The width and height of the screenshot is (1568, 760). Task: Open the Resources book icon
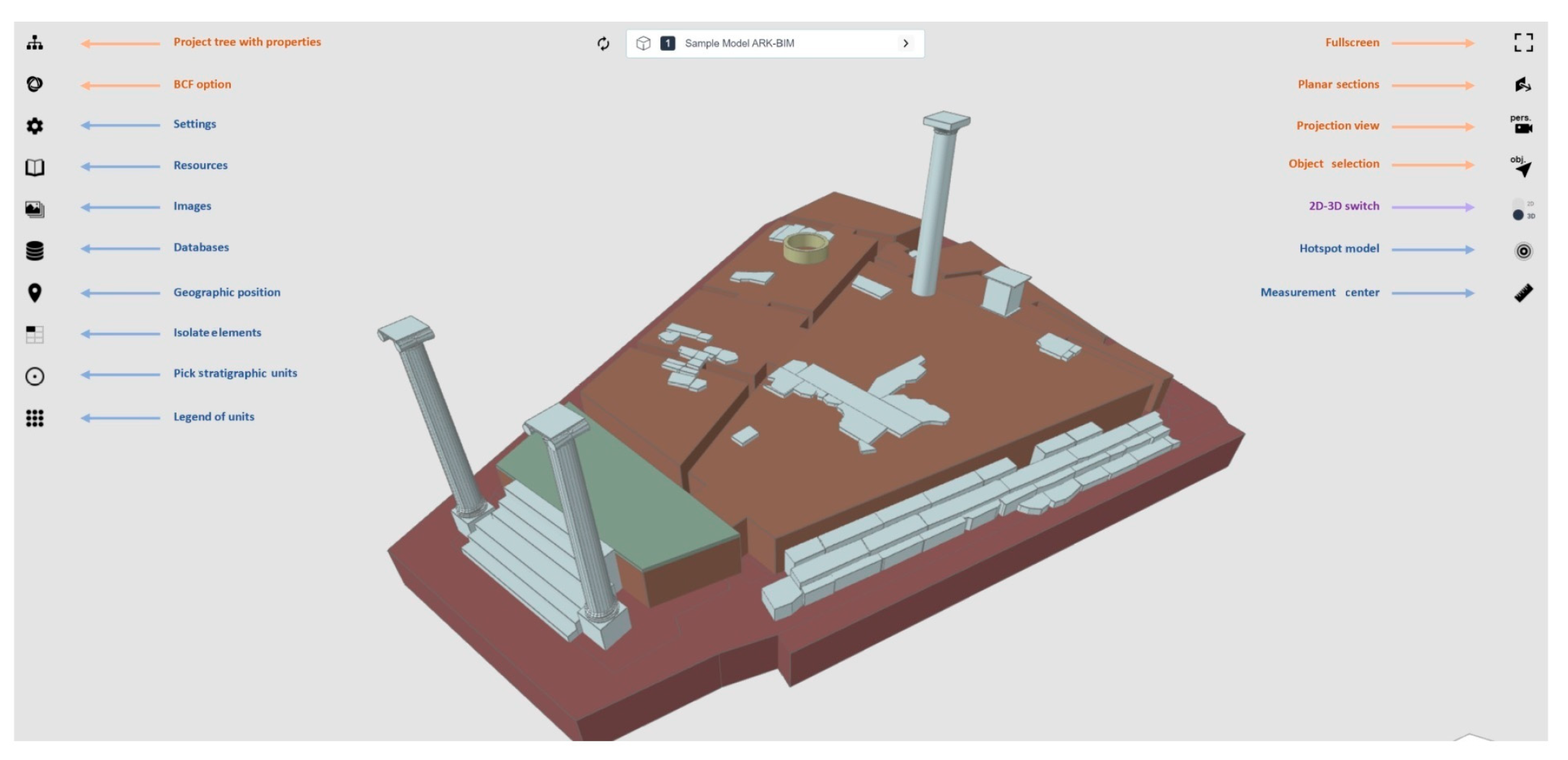click(x=35, y=167)
